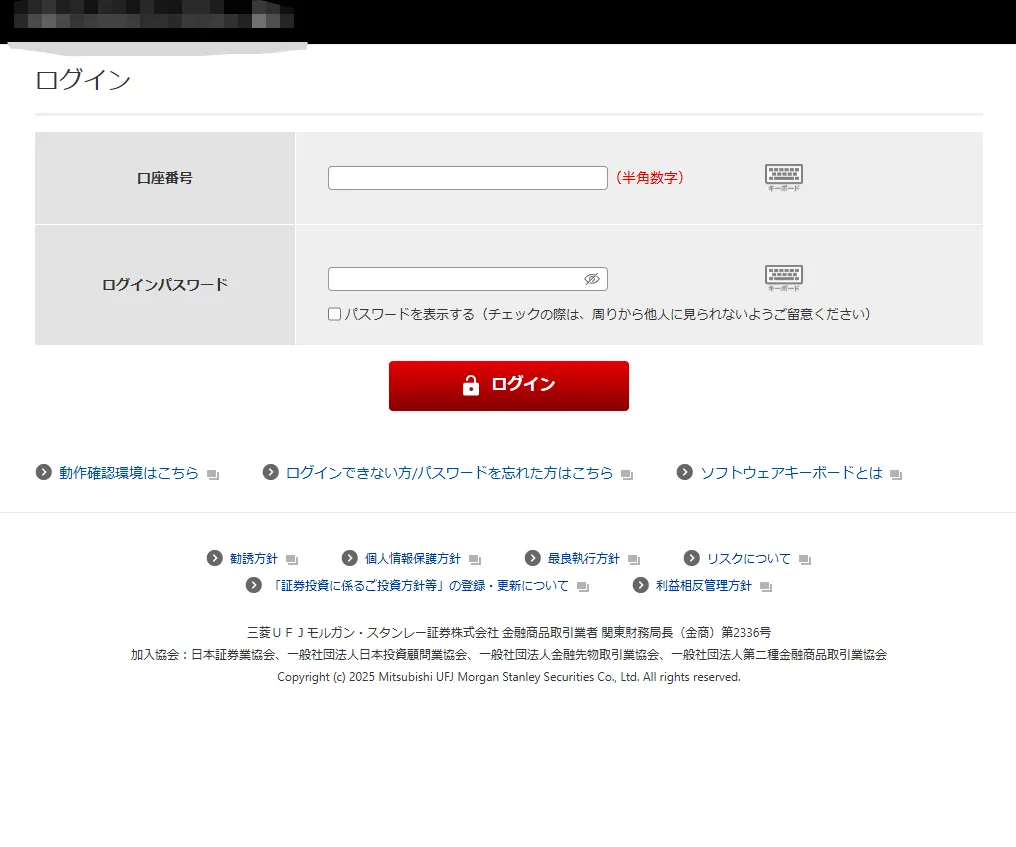
Task: Enable the パスワードを表示する checkbox
Action: tap(333, 314)
